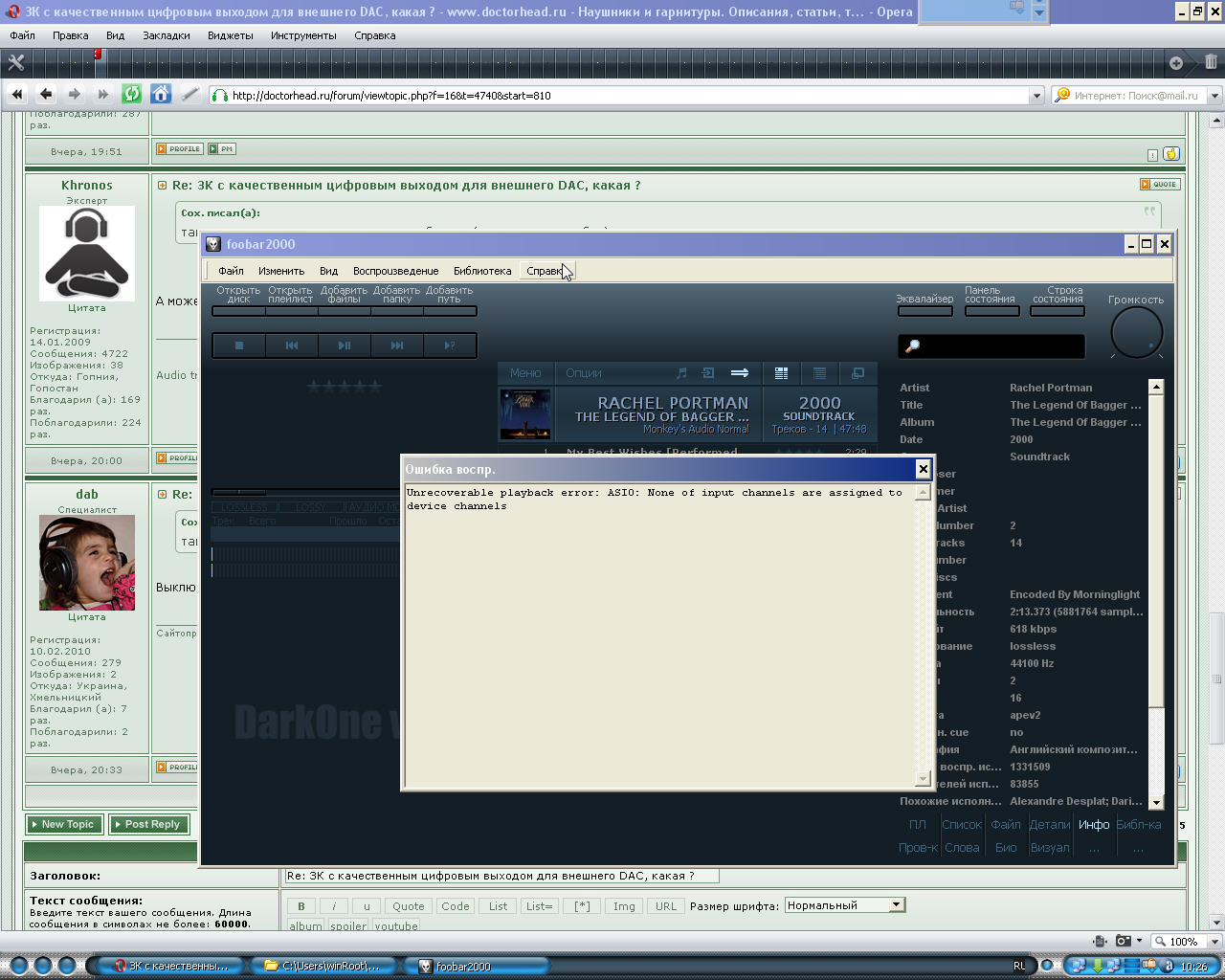Stop playback in foobar2000
Viewport: 1225px width, 980px height.
[x=239, y=345]
